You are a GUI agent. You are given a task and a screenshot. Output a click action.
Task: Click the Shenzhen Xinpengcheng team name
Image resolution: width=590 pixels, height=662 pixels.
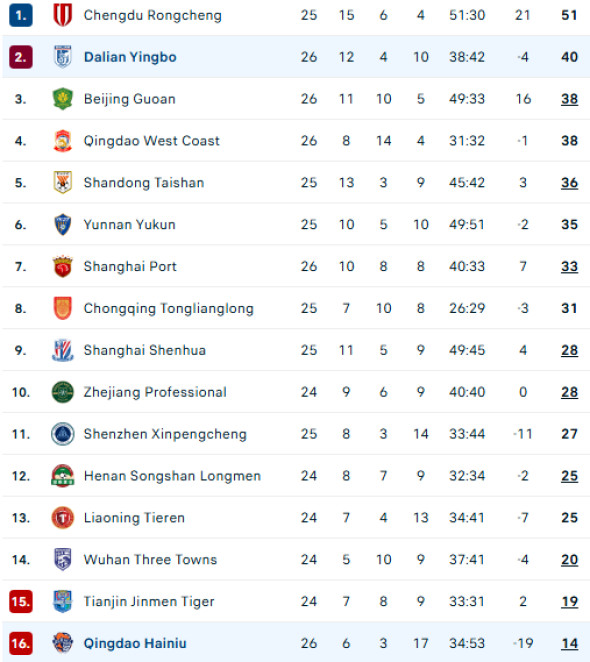pos(165,434)
